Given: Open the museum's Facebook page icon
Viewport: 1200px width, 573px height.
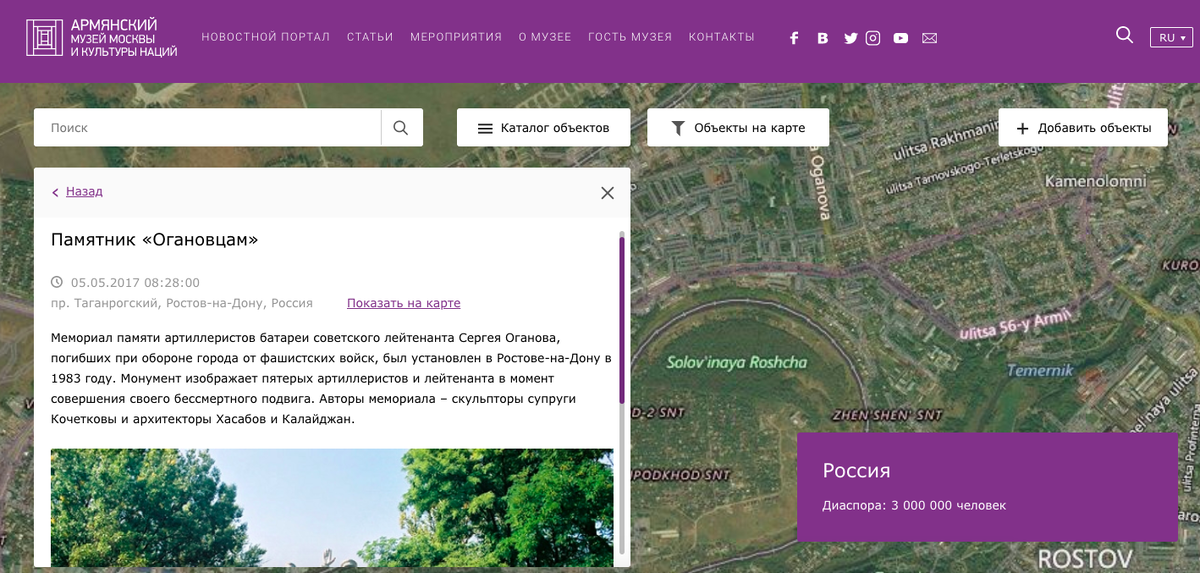Looking at the screenshot, I should pos(794,38).
